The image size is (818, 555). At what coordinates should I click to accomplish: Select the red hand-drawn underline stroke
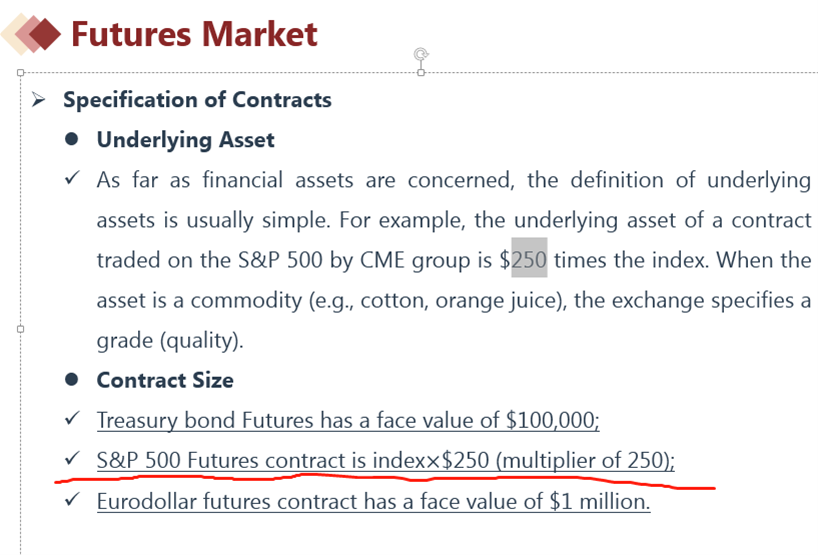pyautogui.click(x=385, y=481)
